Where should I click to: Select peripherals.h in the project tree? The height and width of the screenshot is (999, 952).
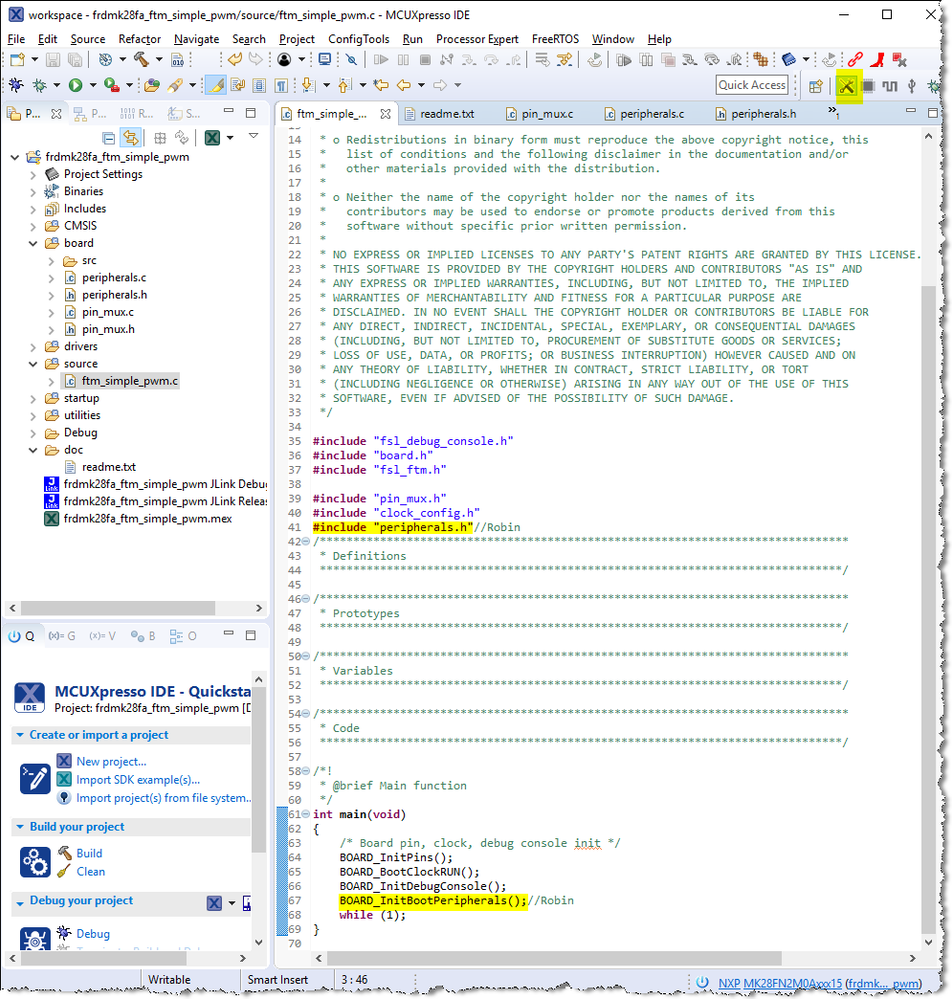(114, 295)
